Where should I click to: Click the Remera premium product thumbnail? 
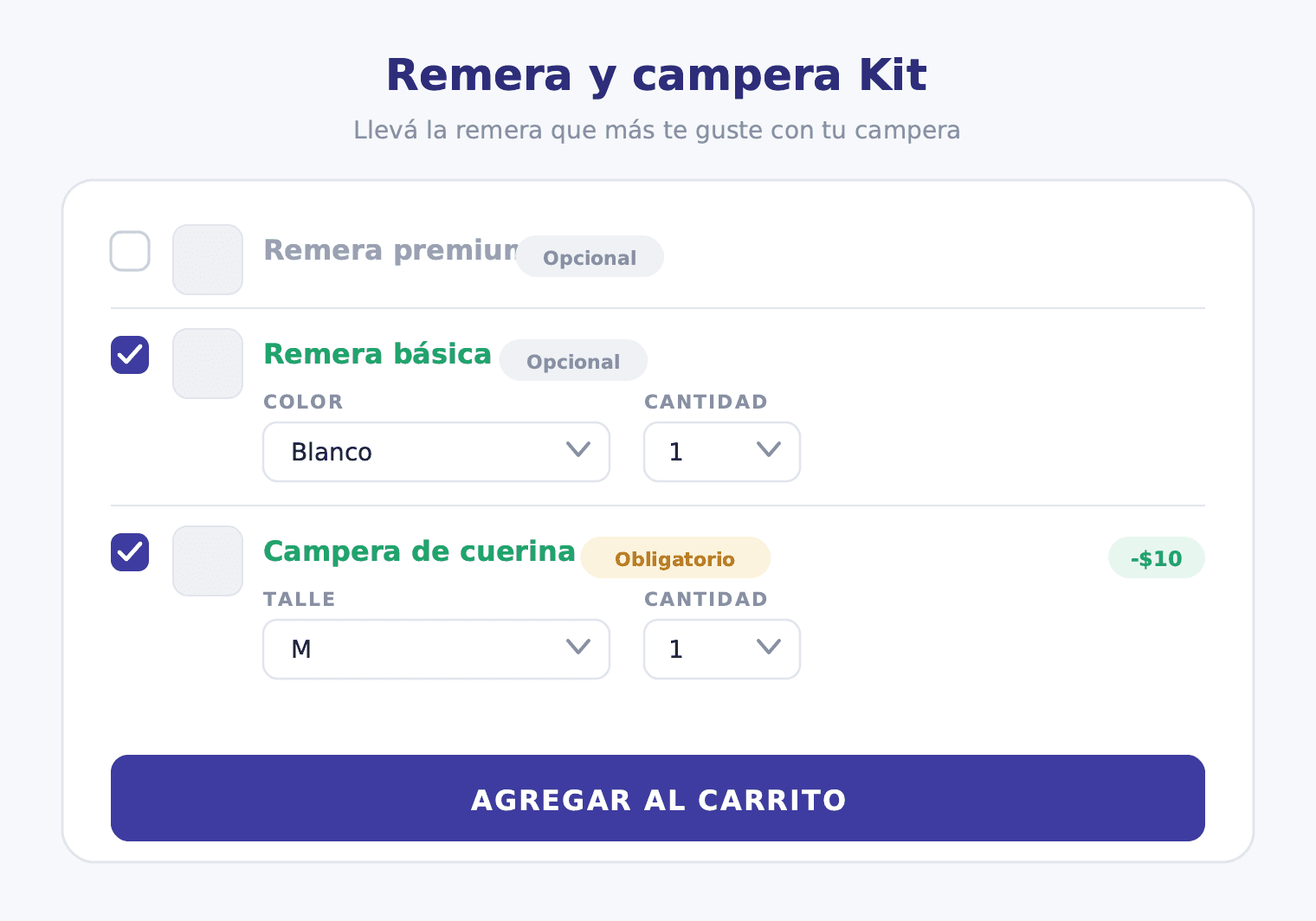tap(208, 260)
